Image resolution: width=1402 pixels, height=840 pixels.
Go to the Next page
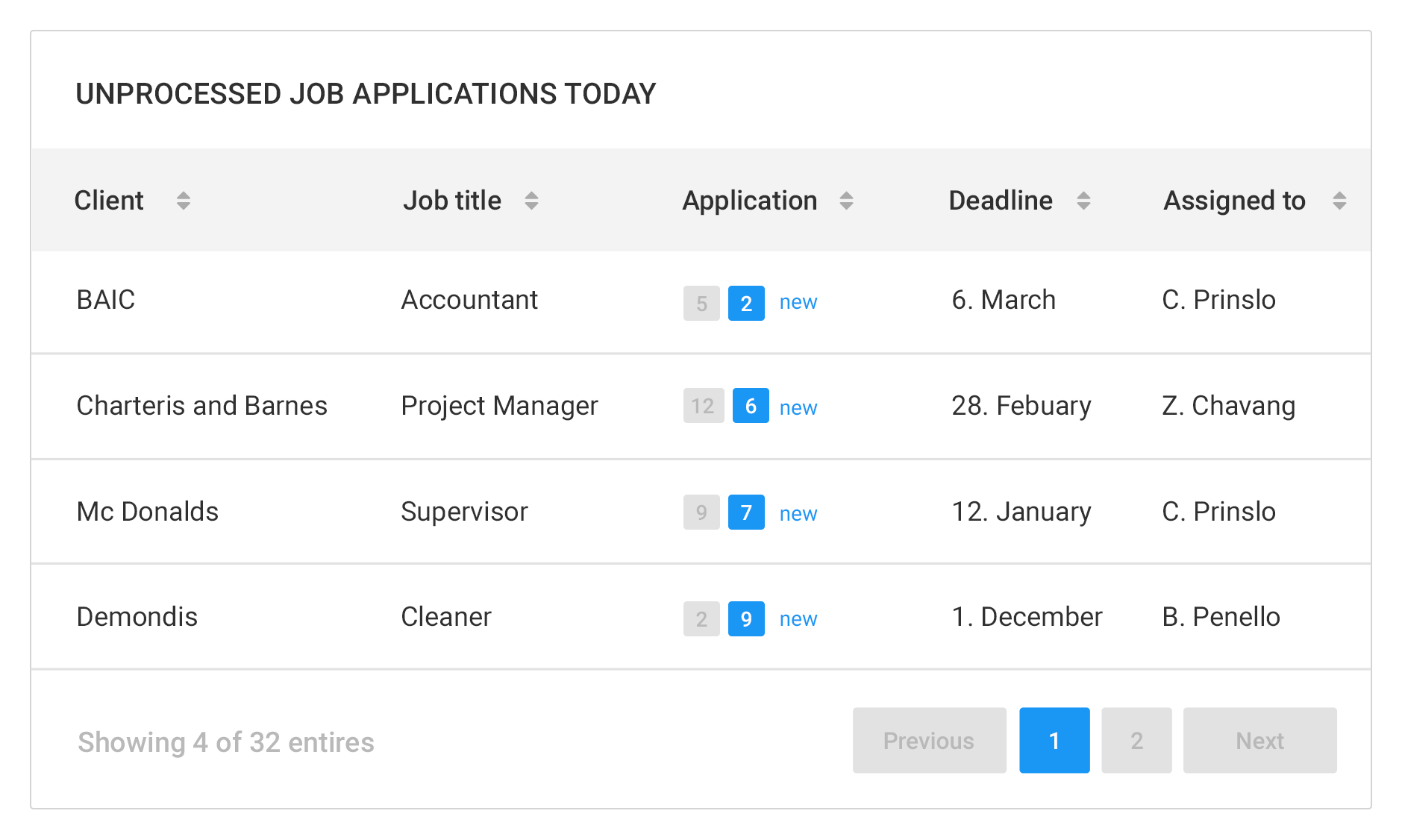click(x=1260, y=740)
